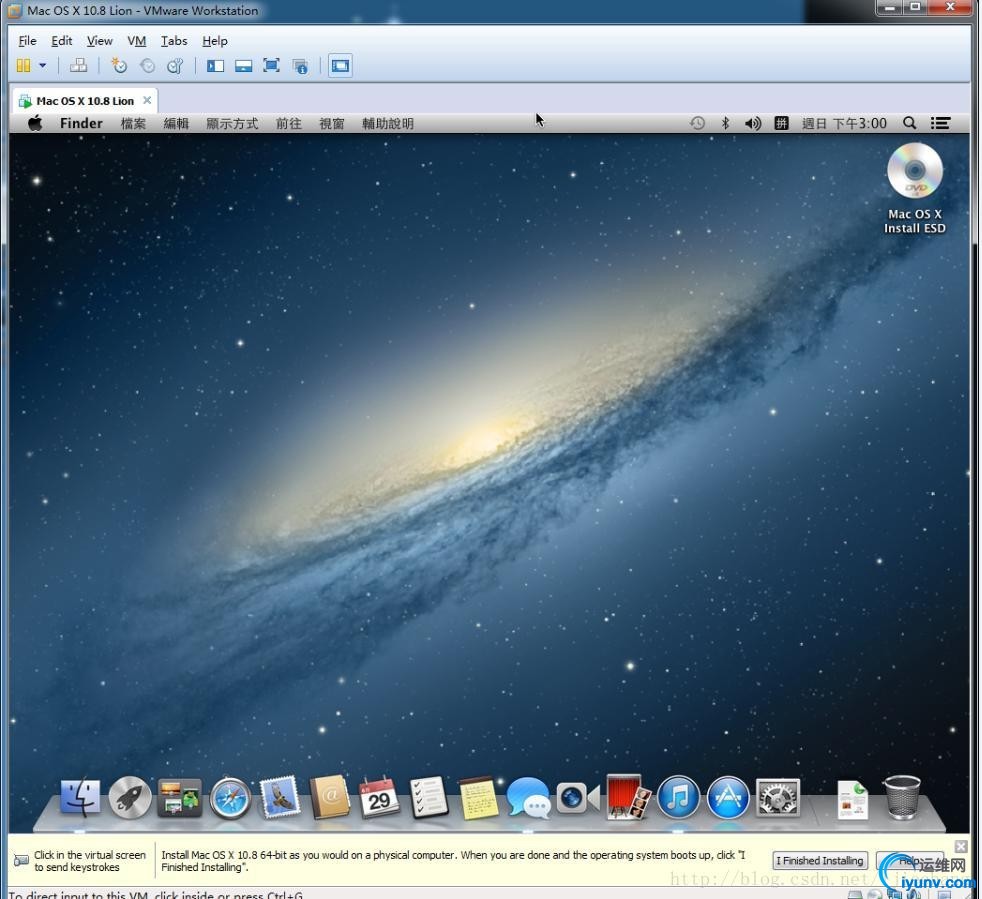Open the volume control in menu bar
The image size is (982, 899).
tap(753, 123)
